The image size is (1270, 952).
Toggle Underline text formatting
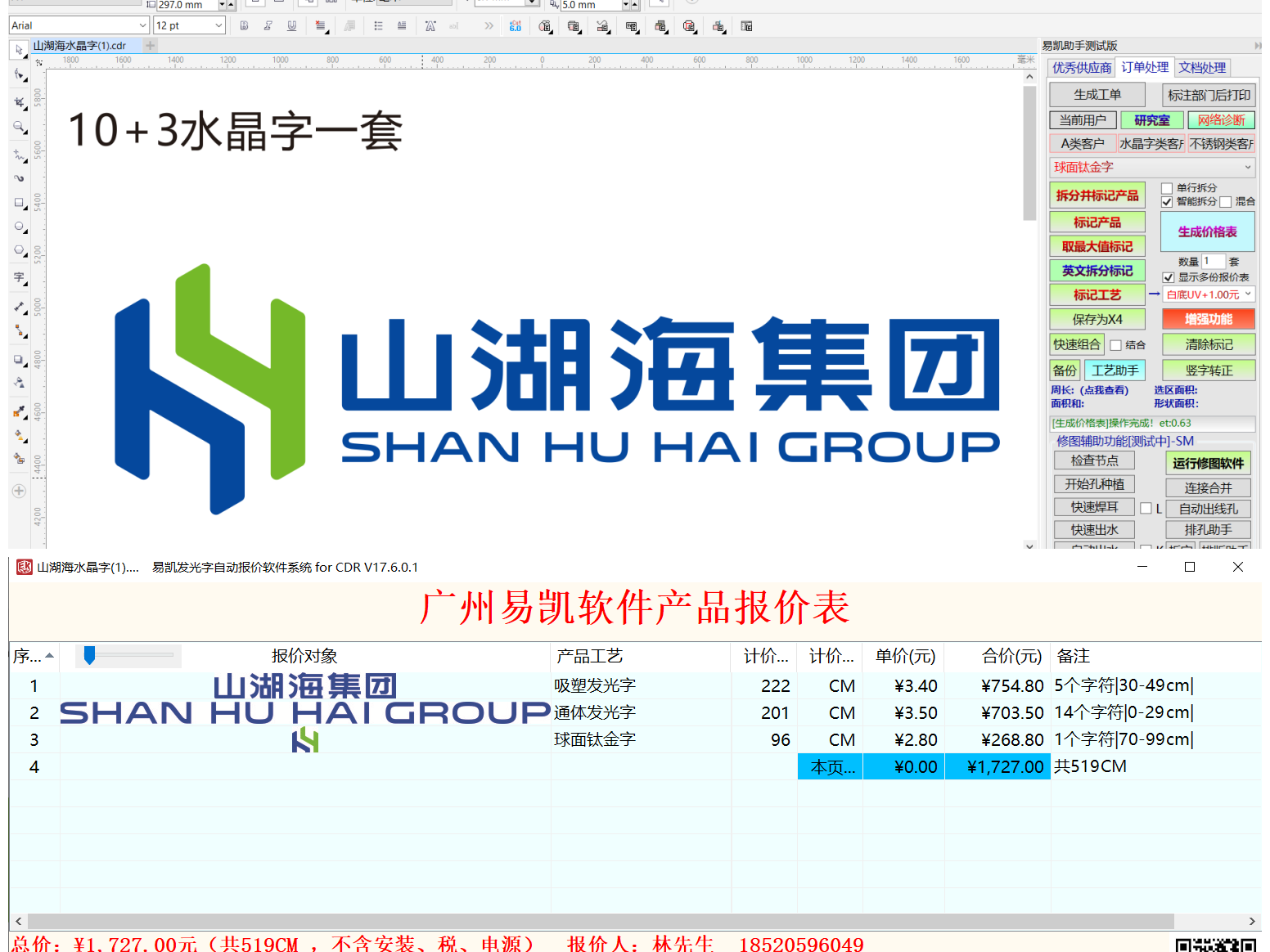tap(291, 26)
